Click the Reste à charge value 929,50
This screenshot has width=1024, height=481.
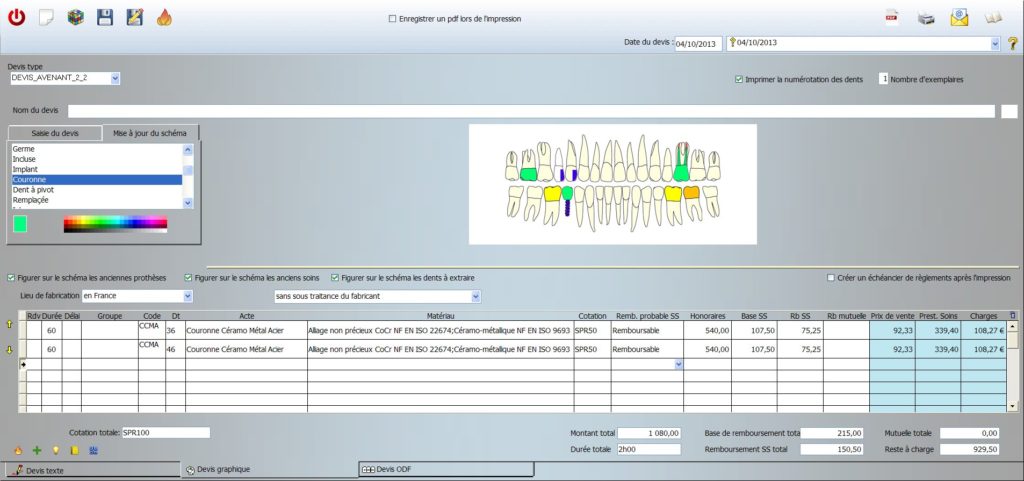[969, 450]
